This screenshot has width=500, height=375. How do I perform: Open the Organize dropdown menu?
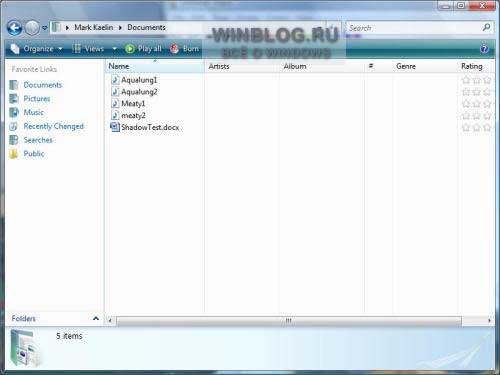[36, 49]
